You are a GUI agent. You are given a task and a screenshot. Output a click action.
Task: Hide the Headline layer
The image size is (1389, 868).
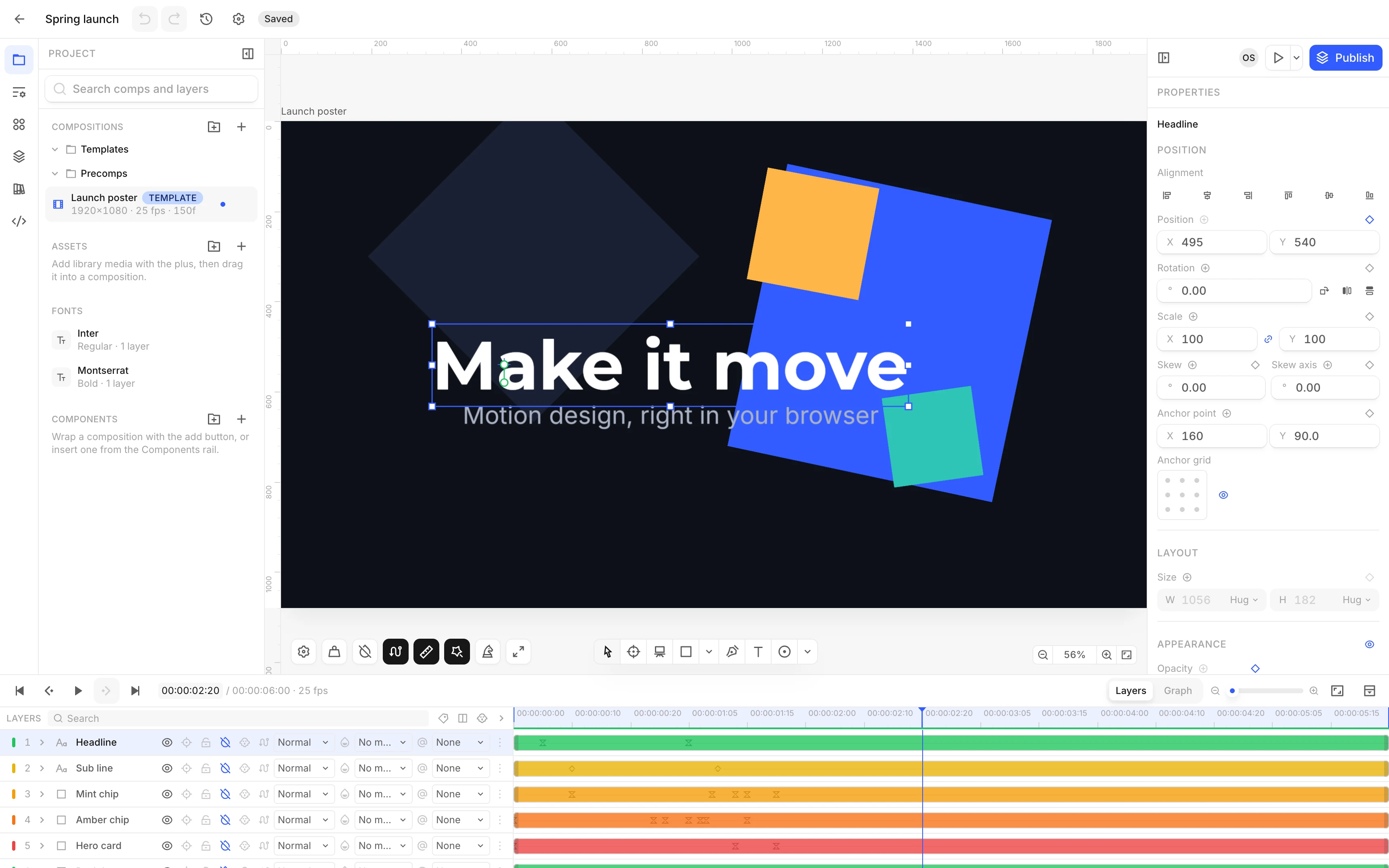tap(167, 742)
